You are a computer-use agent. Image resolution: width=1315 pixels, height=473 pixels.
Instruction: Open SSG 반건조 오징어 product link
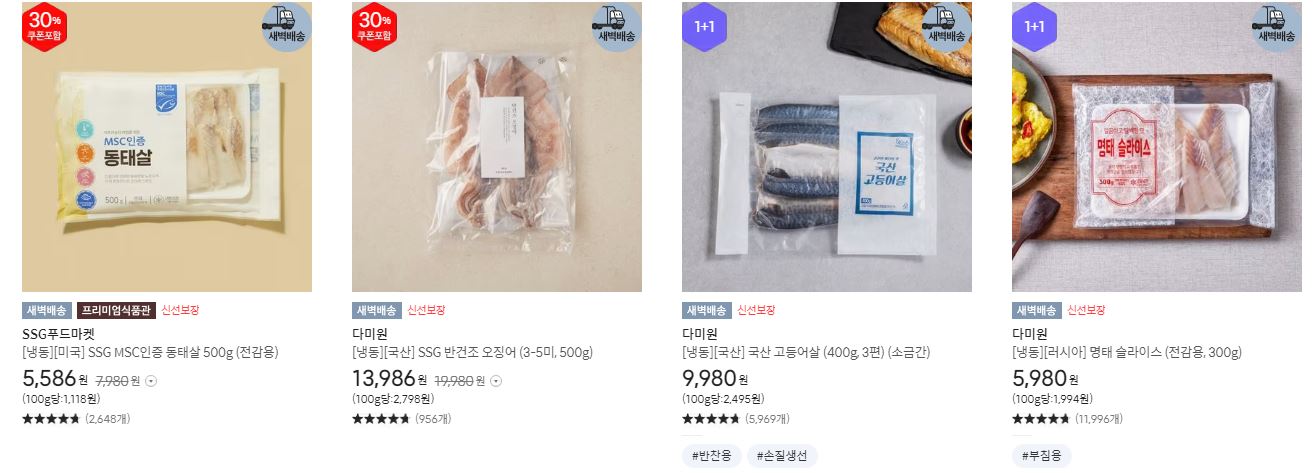pos(472,352)
